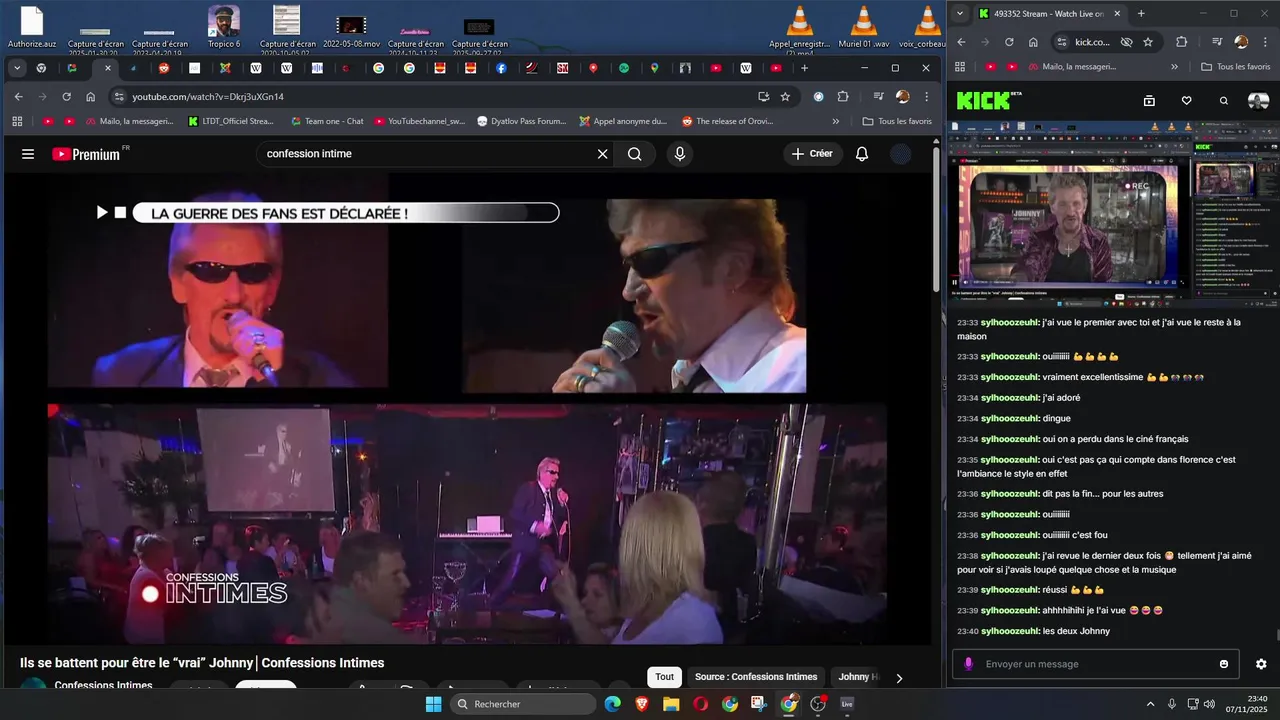1280x720 pixels.
Task: Open 'Authorize.auz' desktop file
Action: (x=32, y=26)
